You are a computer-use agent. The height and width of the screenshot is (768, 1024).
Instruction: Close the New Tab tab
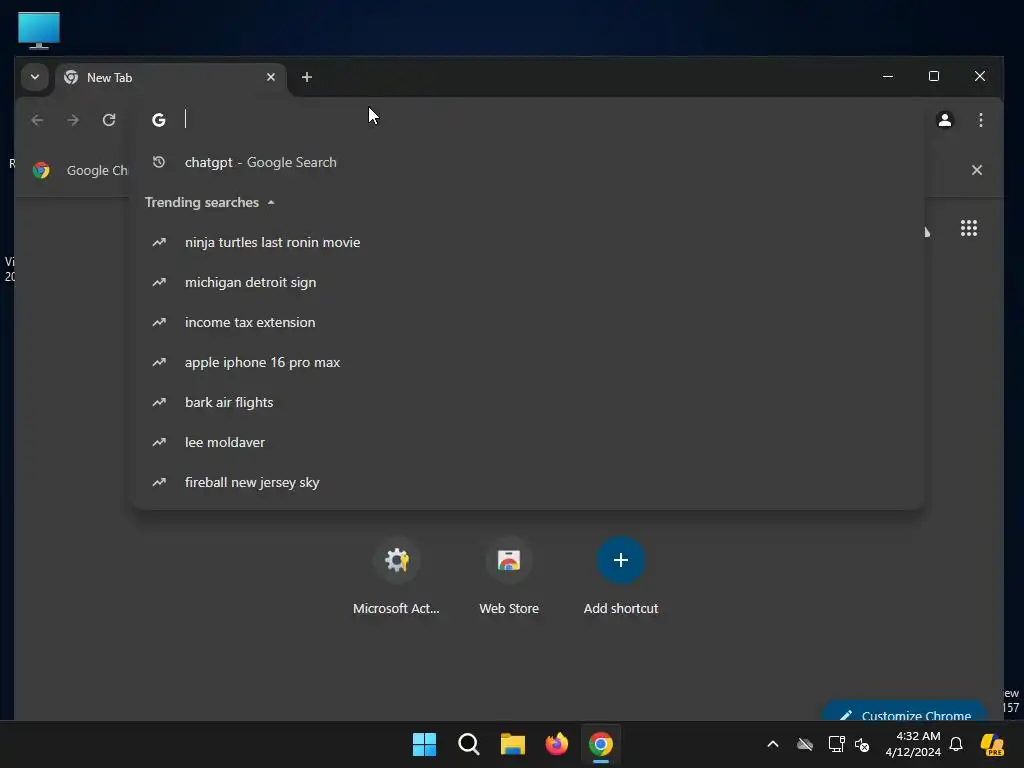tap(270, 77)
